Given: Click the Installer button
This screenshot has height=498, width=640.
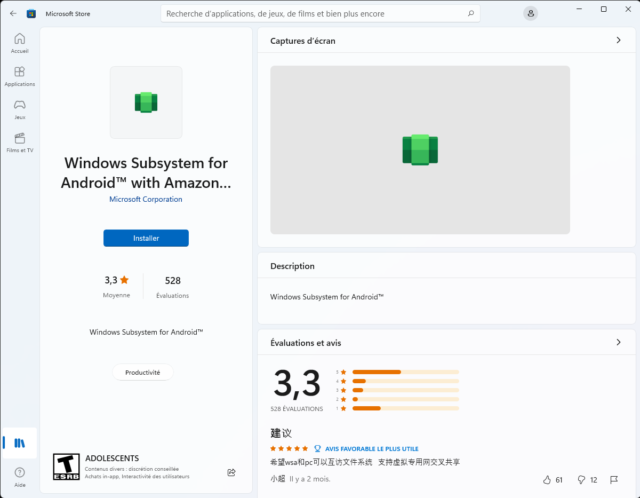Looking at the screenshot, I should [x=146, y=238].
